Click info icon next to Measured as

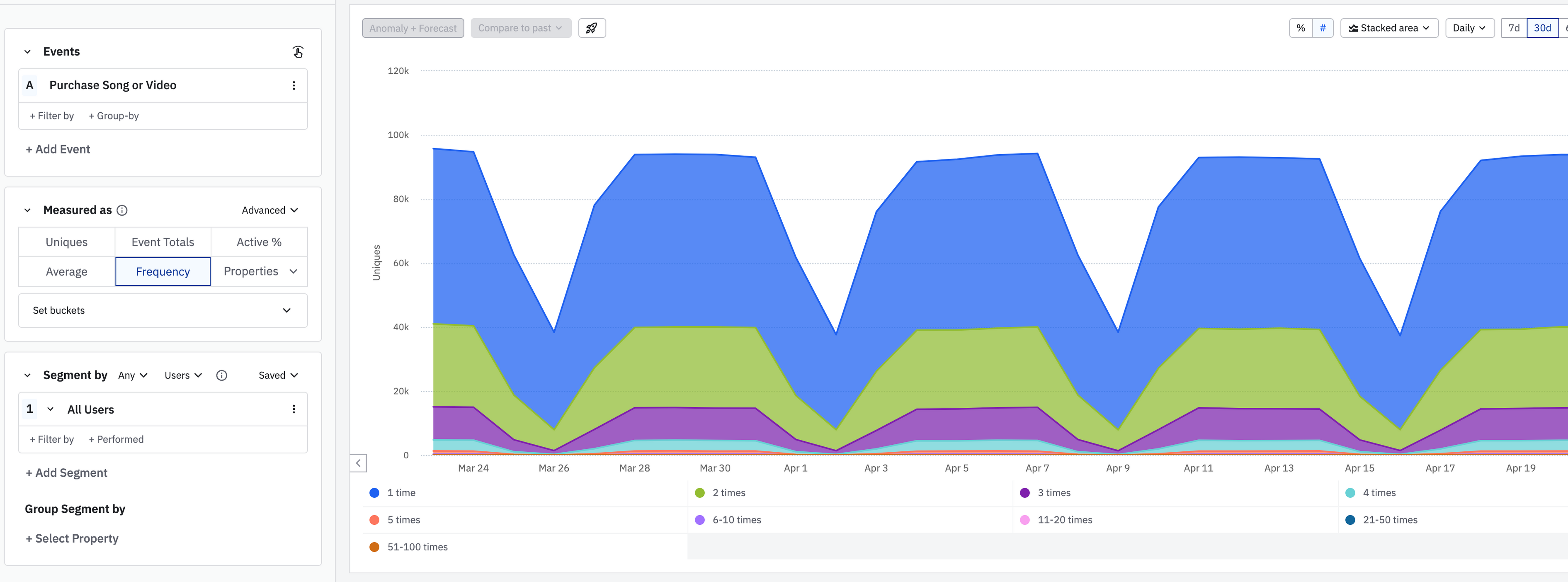coord(122,210)
